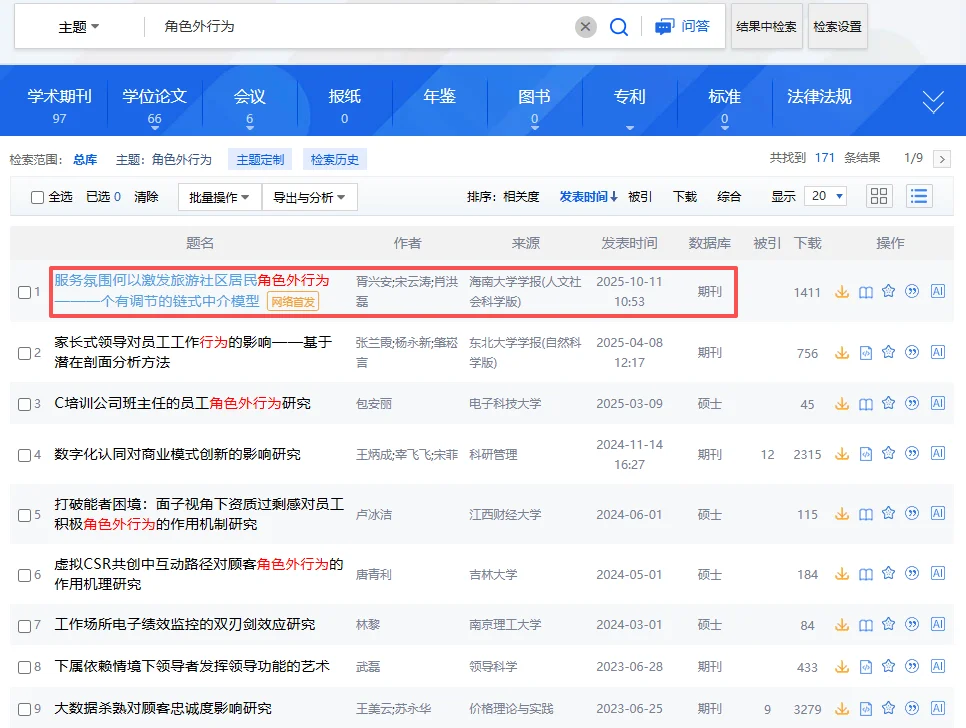This screenshot has height=728, width=966.
Task: Change the 显示 20 per page dropdown
Action: 826,196
